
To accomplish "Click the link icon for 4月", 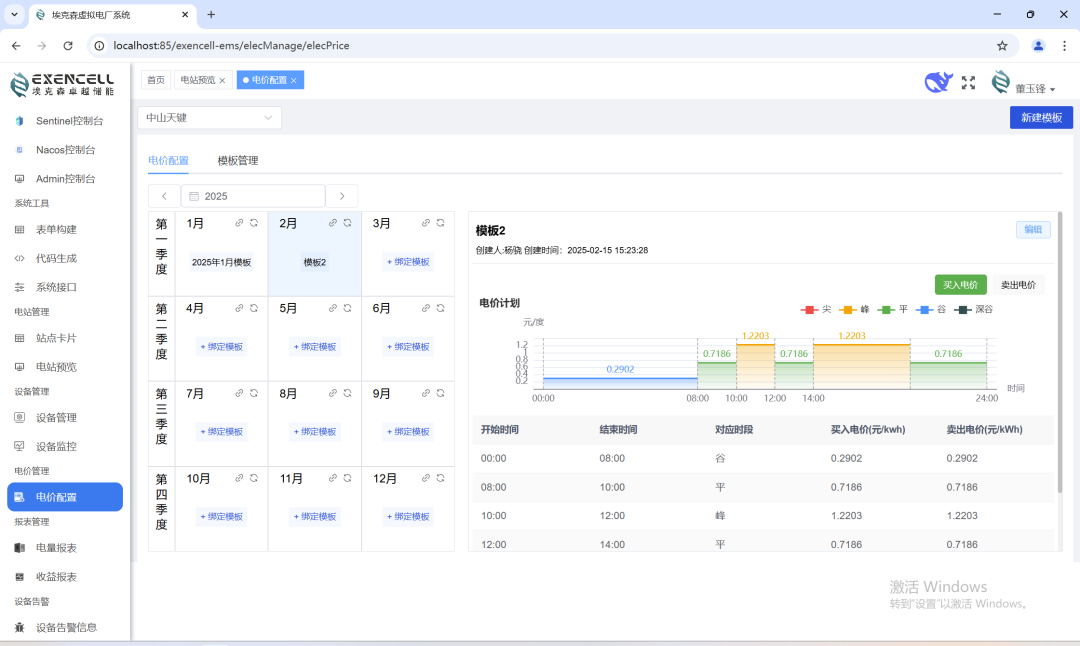I will (x=239, y=309).
